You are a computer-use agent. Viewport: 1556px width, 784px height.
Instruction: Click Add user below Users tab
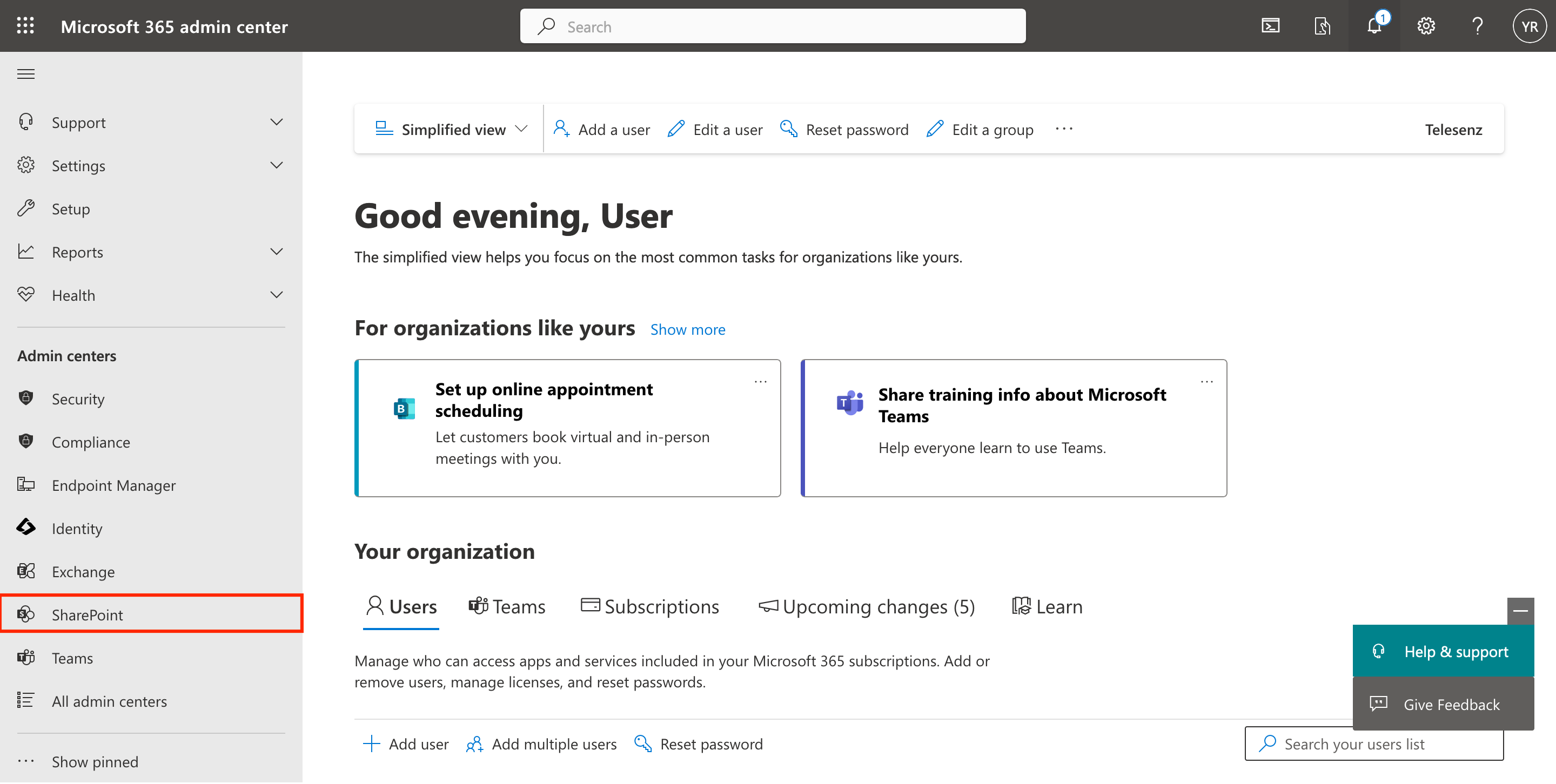(x=405, y=744)
